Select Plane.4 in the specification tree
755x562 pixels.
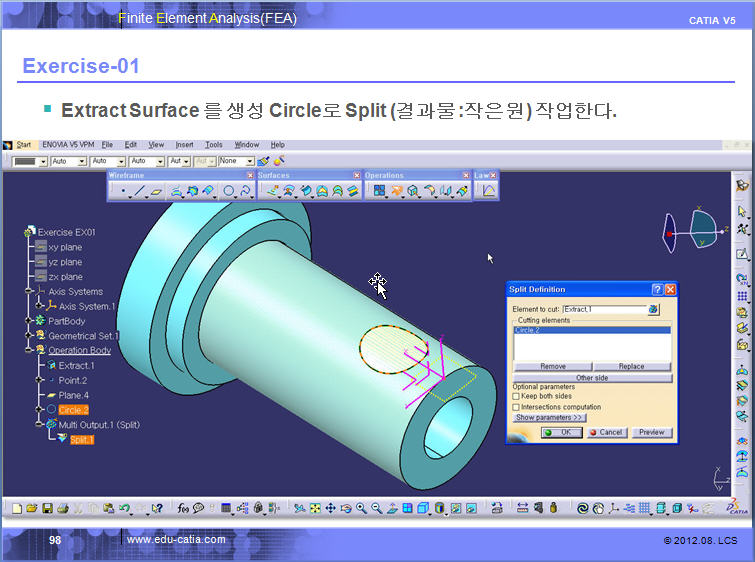[x=74, y=395]
